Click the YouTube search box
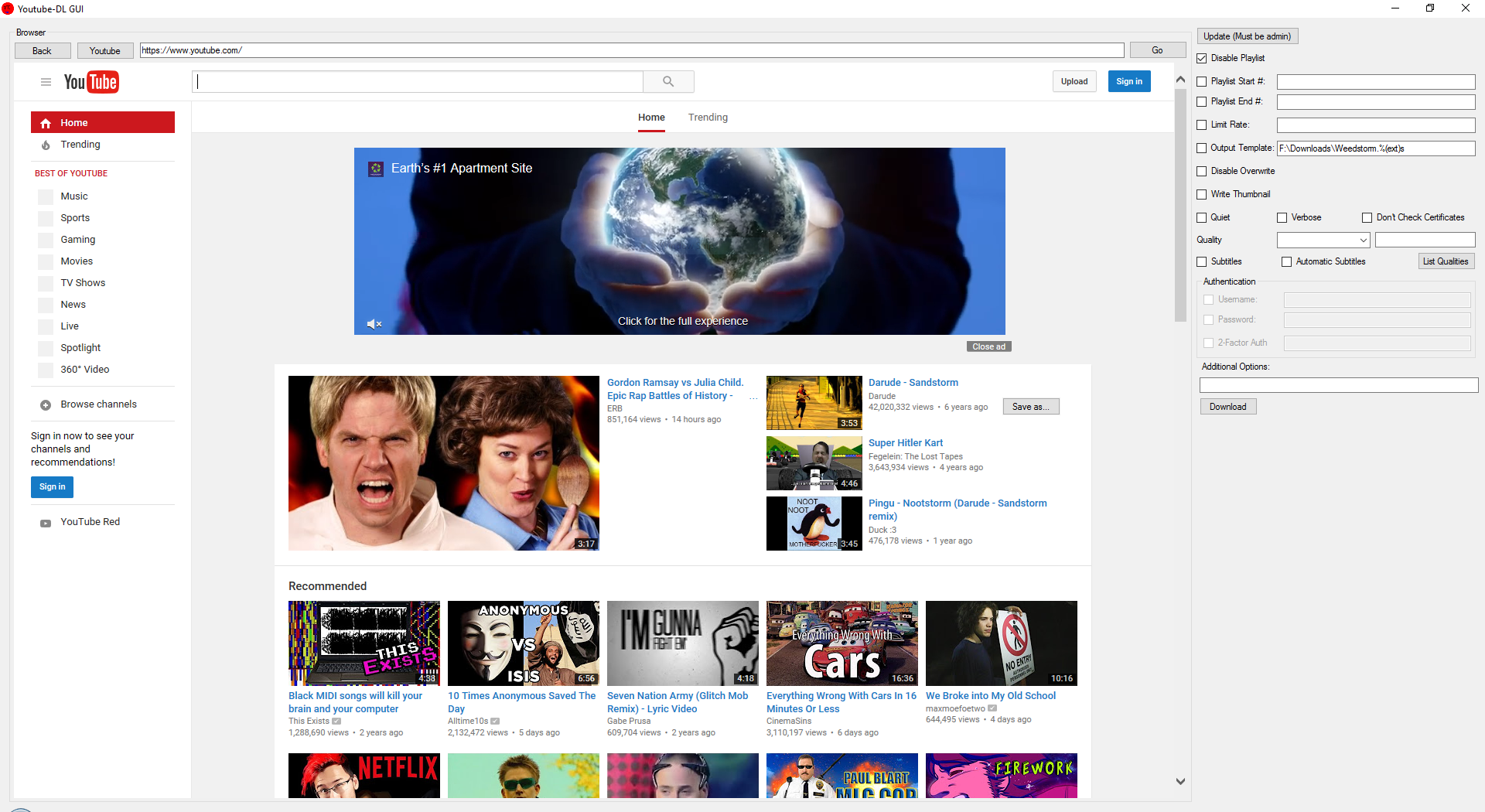 (x=418, y=82)
